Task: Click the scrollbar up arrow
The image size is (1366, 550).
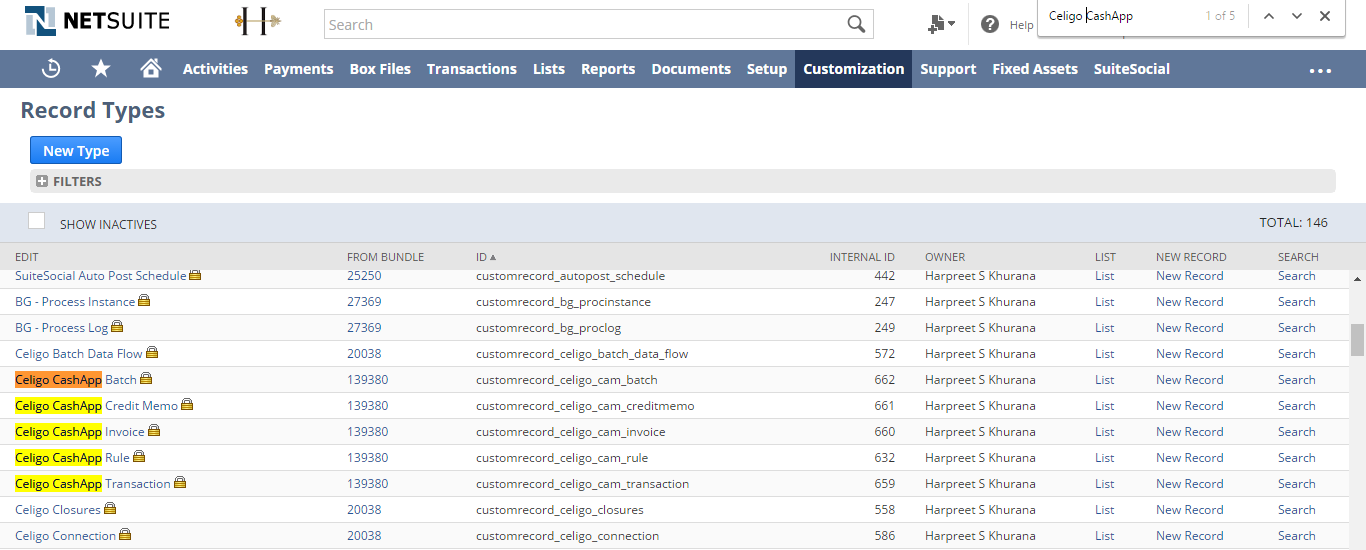Action: pyautogui.click(x=1357, y=280)
